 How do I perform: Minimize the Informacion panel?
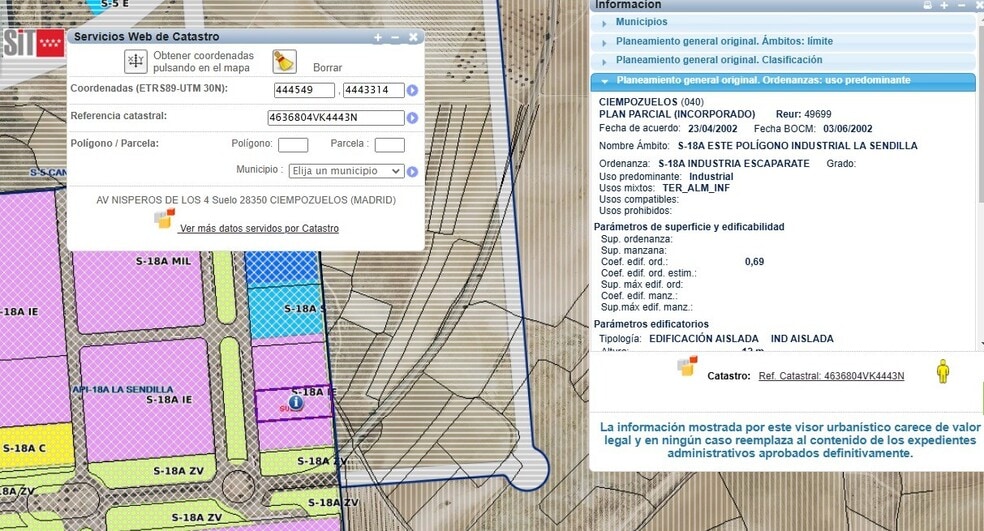coord(961,5)
